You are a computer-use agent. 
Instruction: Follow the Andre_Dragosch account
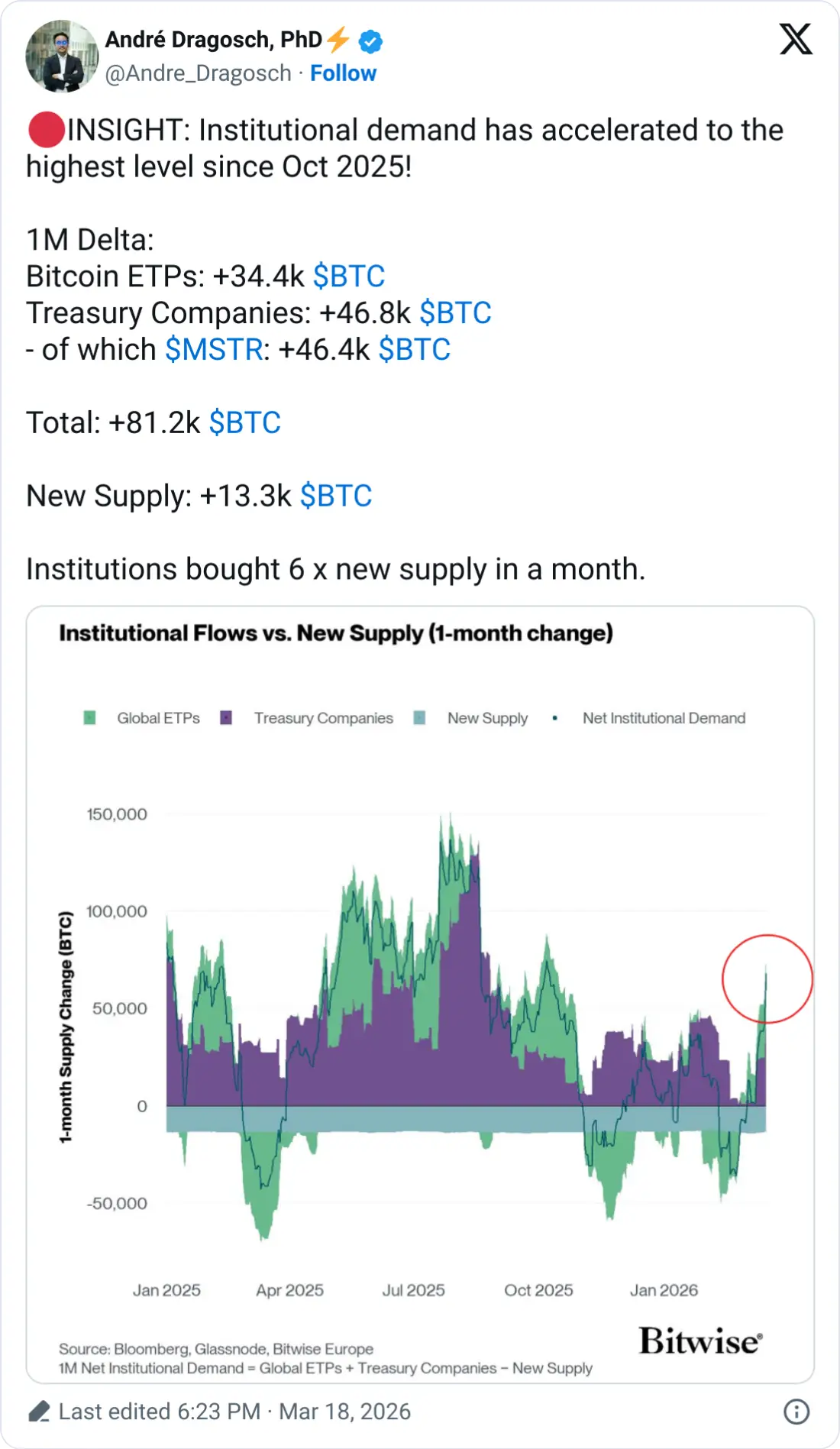pyautogui.click(x=343, y=73)
